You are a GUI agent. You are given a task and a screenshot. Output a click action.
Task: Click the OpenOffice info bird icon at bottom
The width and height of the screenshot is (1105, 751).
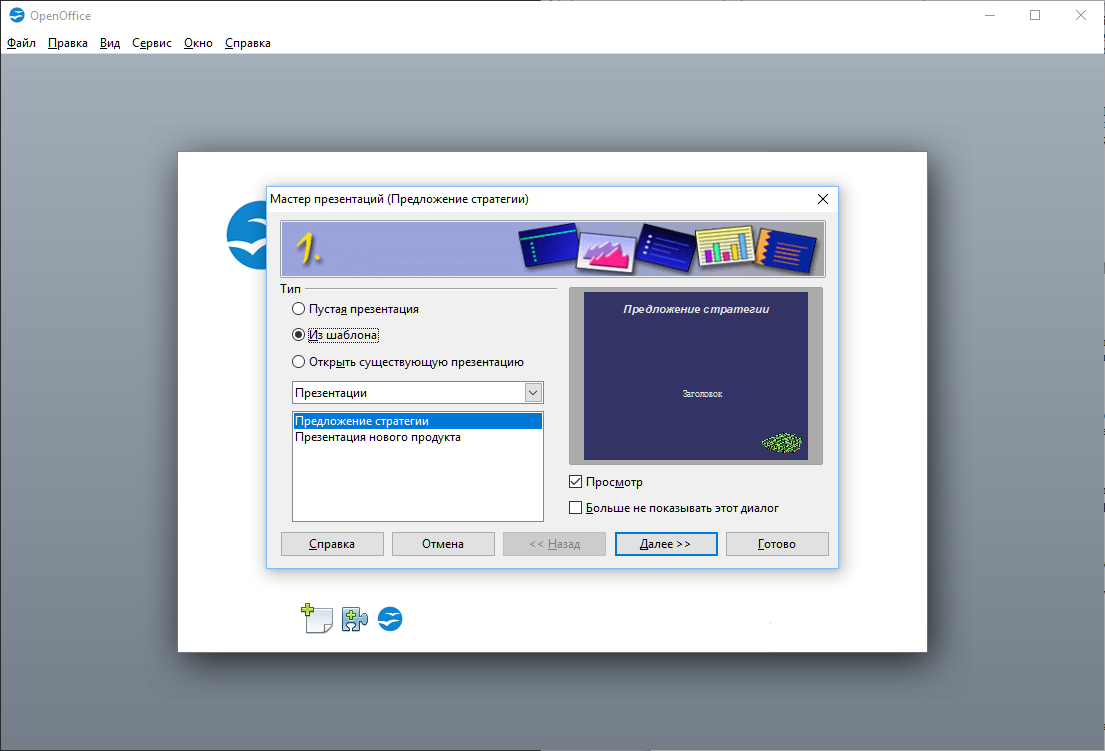pyautogui.click(x=390, y=619)
